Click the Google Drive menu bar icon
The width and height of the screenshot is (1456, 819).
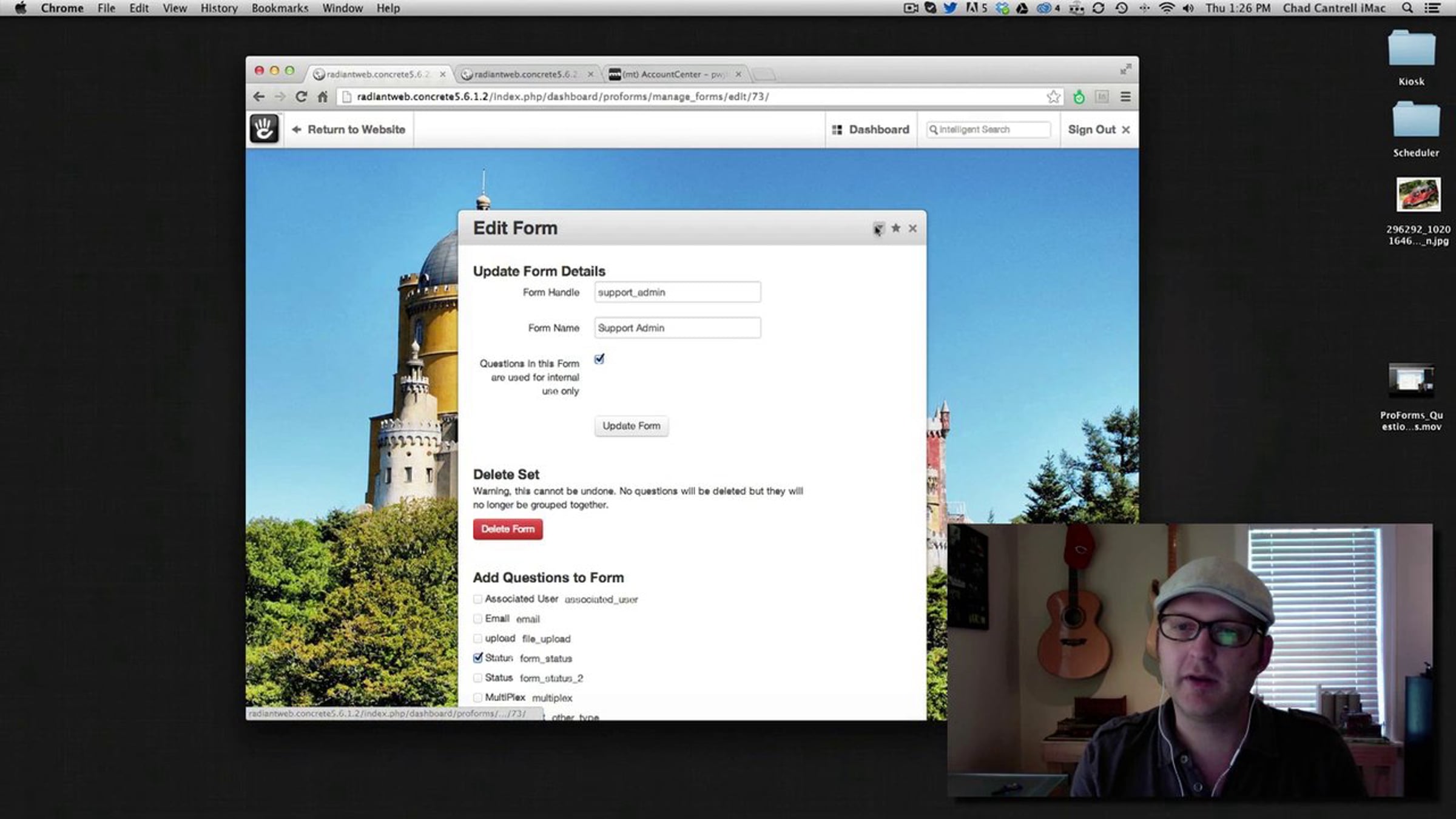click(1022, 8)
